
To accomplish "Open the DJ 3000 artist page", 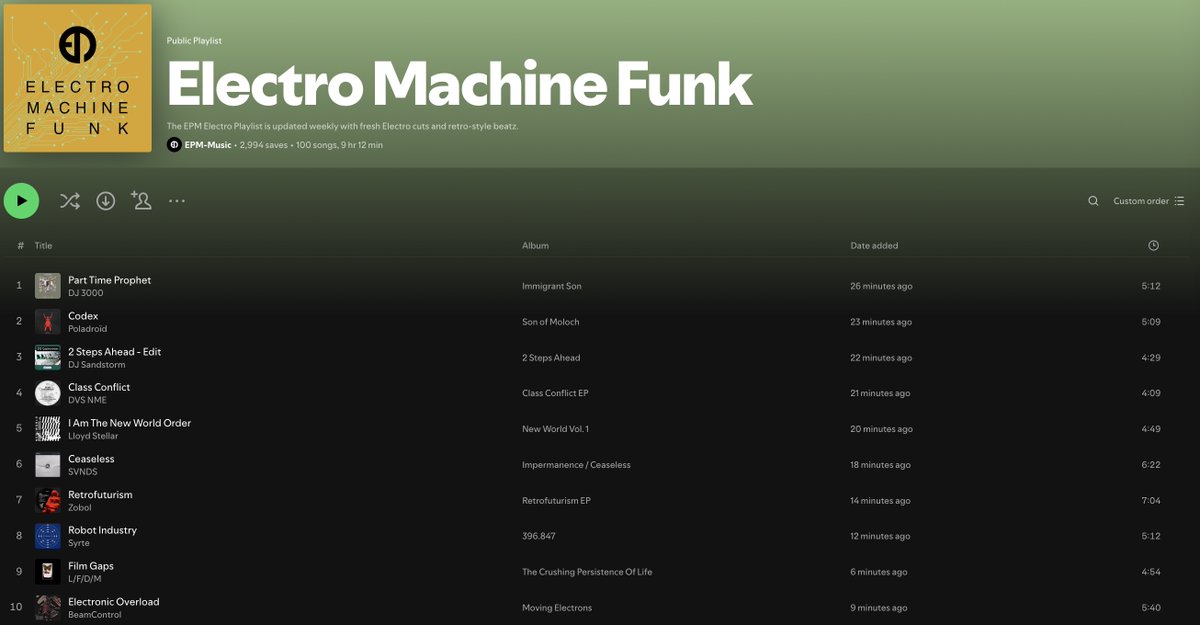I will coord(85,293).
